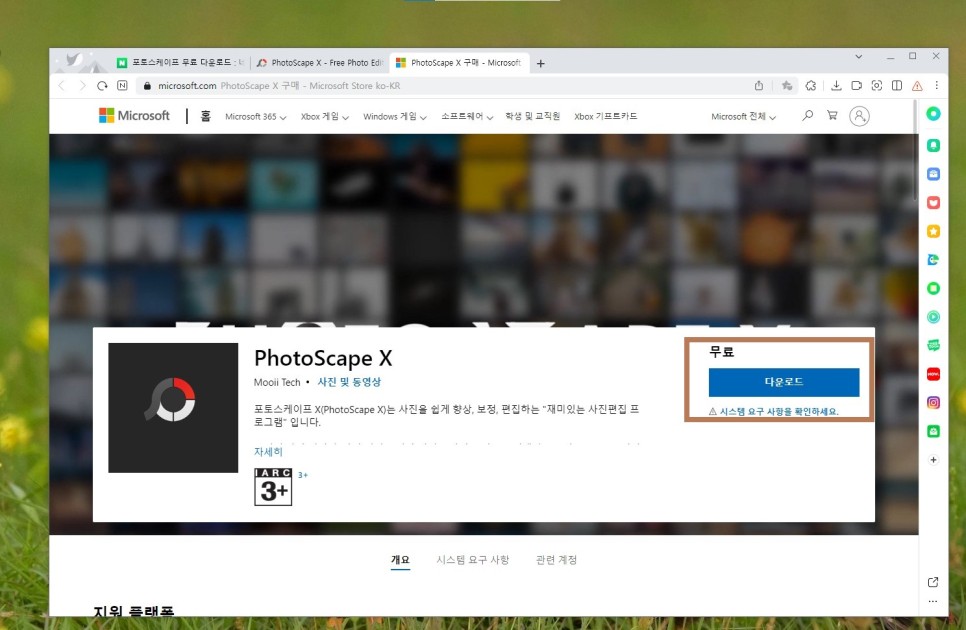Open the shopping cart icon
Screen dimensions: 966x630
point(832,115)
